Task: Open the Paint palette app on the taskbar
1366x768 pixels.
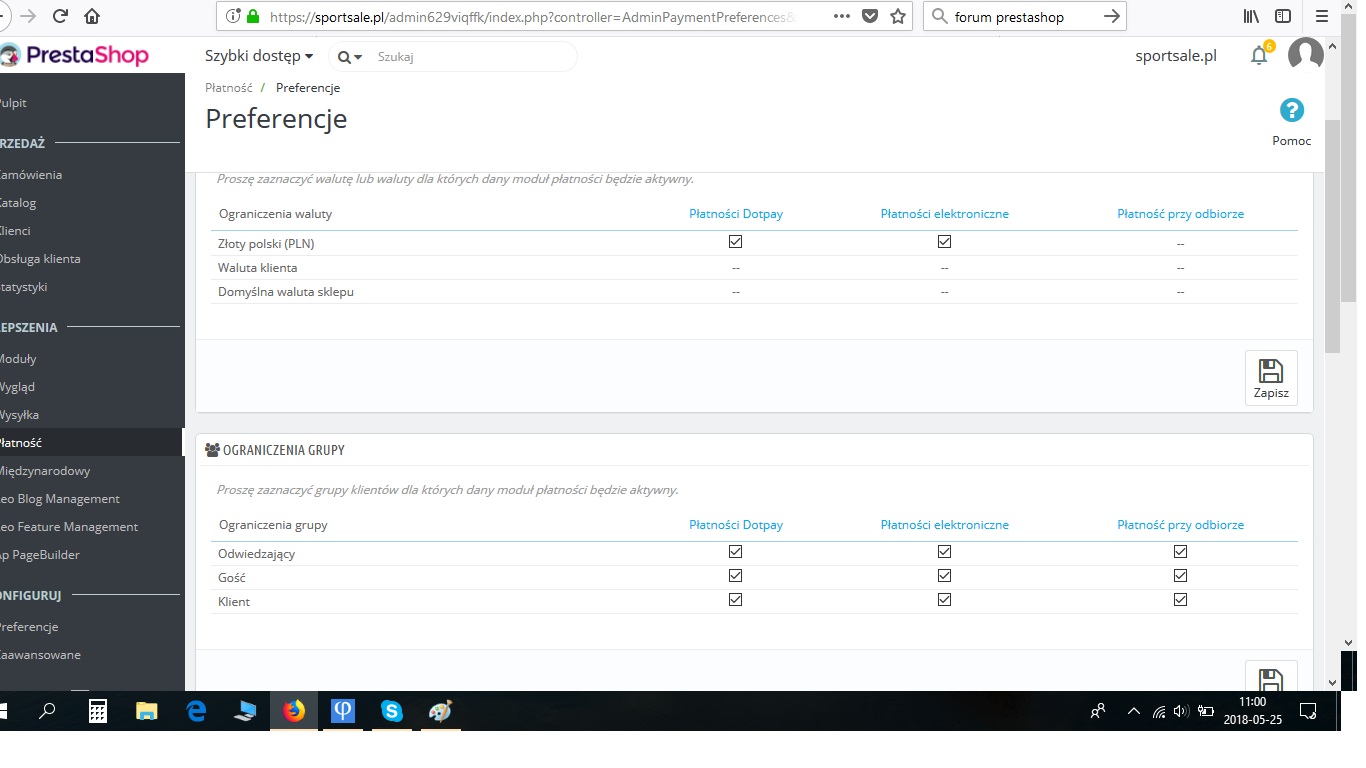Action: [440, 711]
